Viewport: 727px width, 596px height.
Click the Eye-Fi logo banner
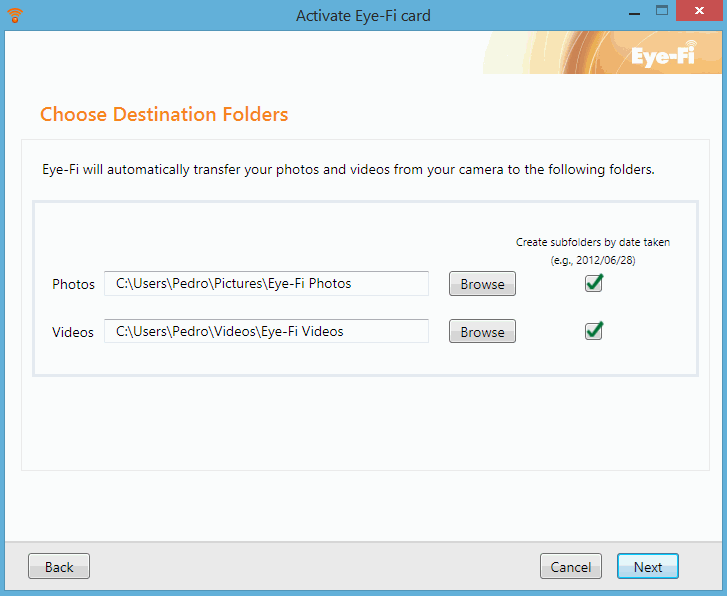602,52
